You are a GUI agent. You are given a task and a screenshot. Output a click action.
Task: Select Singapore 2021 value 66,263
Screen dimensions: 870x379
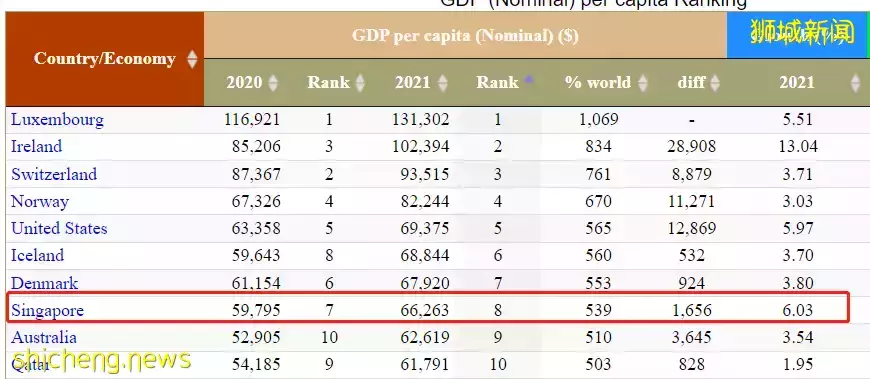[425, 310]
